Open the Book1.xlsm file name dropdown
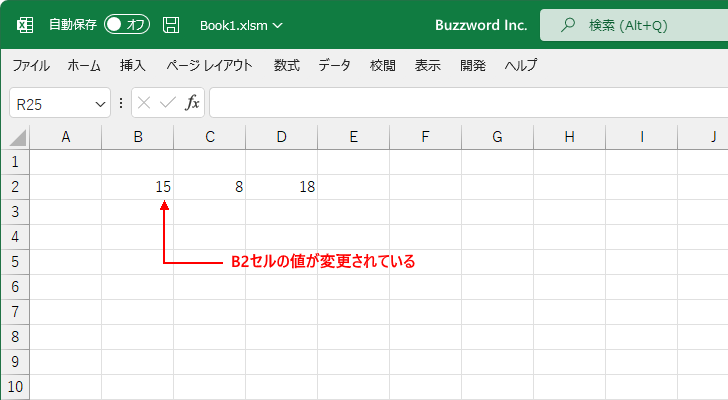 241,26
